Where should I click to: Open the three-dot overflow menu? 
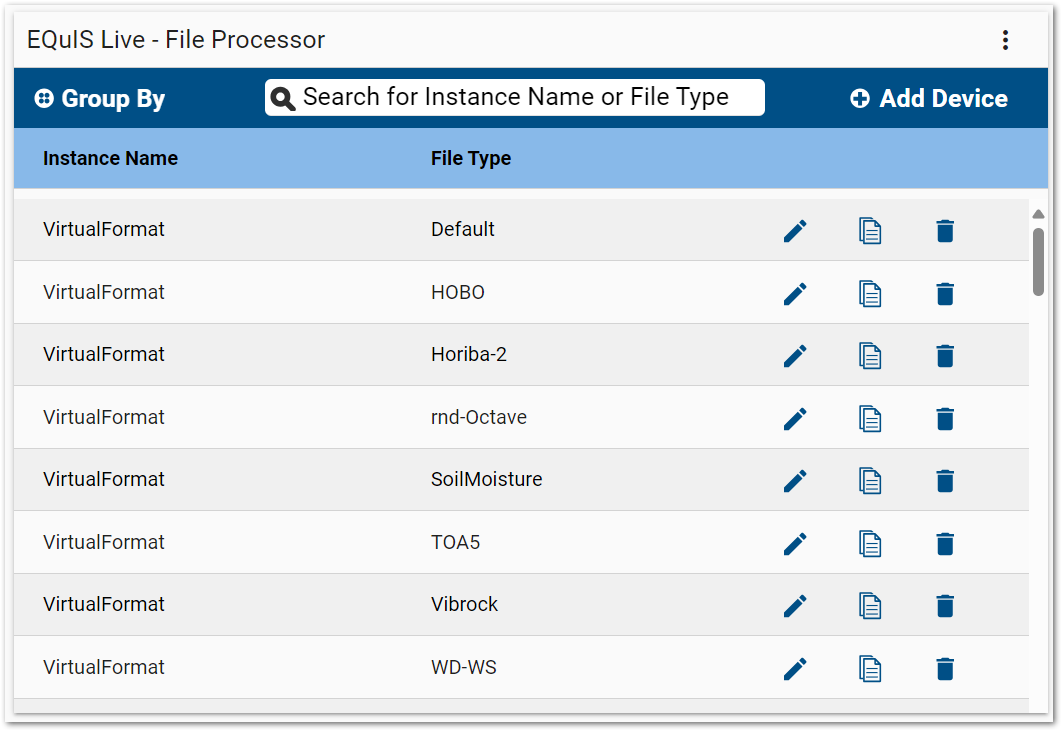click(x=1005, y=40)
